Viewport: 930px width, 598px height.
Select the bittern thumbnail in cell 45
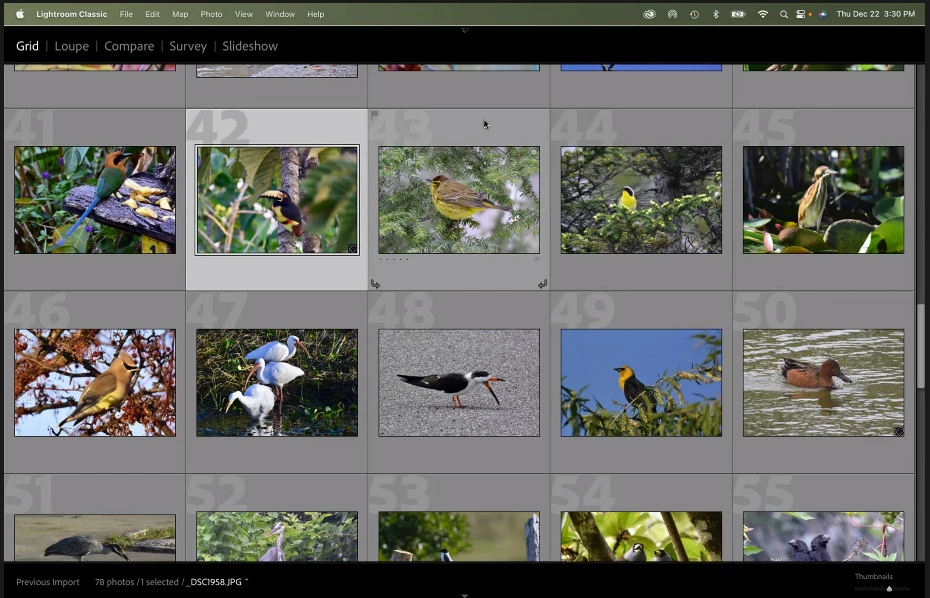(823, 200)
